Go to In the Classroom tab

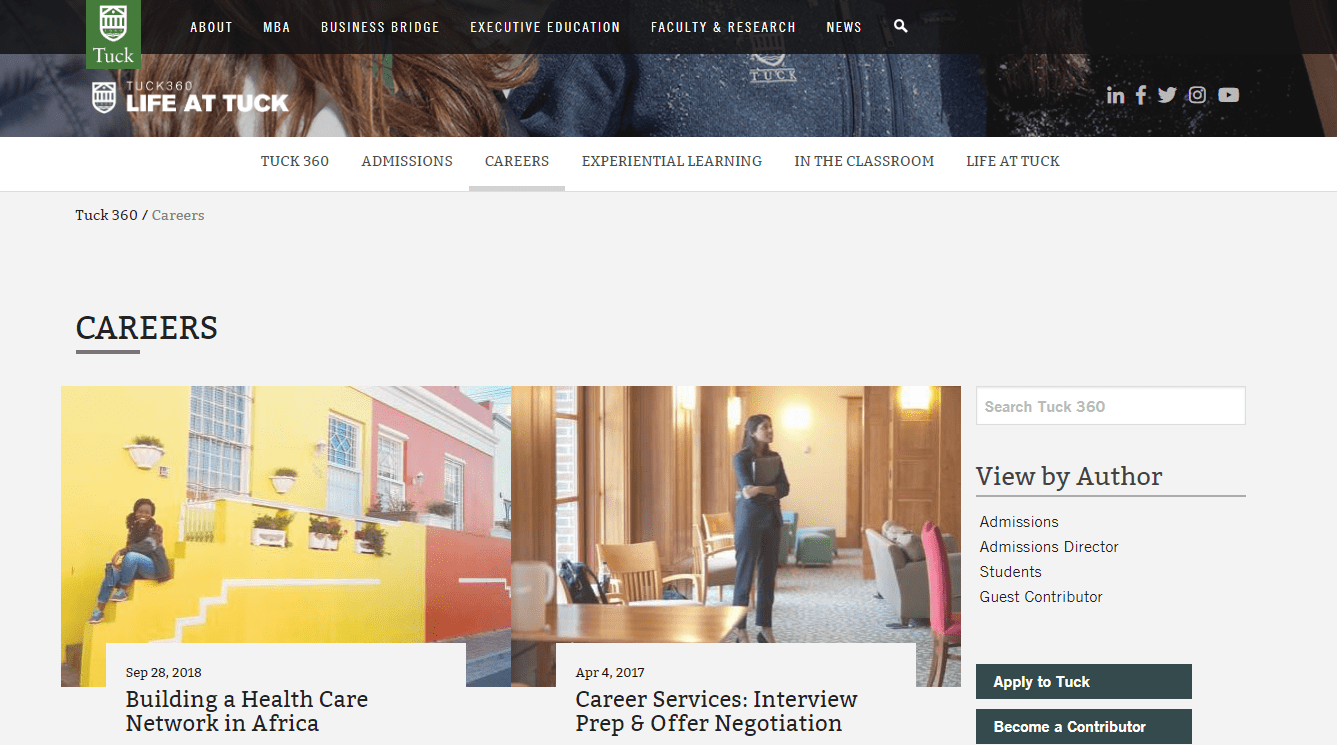coord(864,161)
